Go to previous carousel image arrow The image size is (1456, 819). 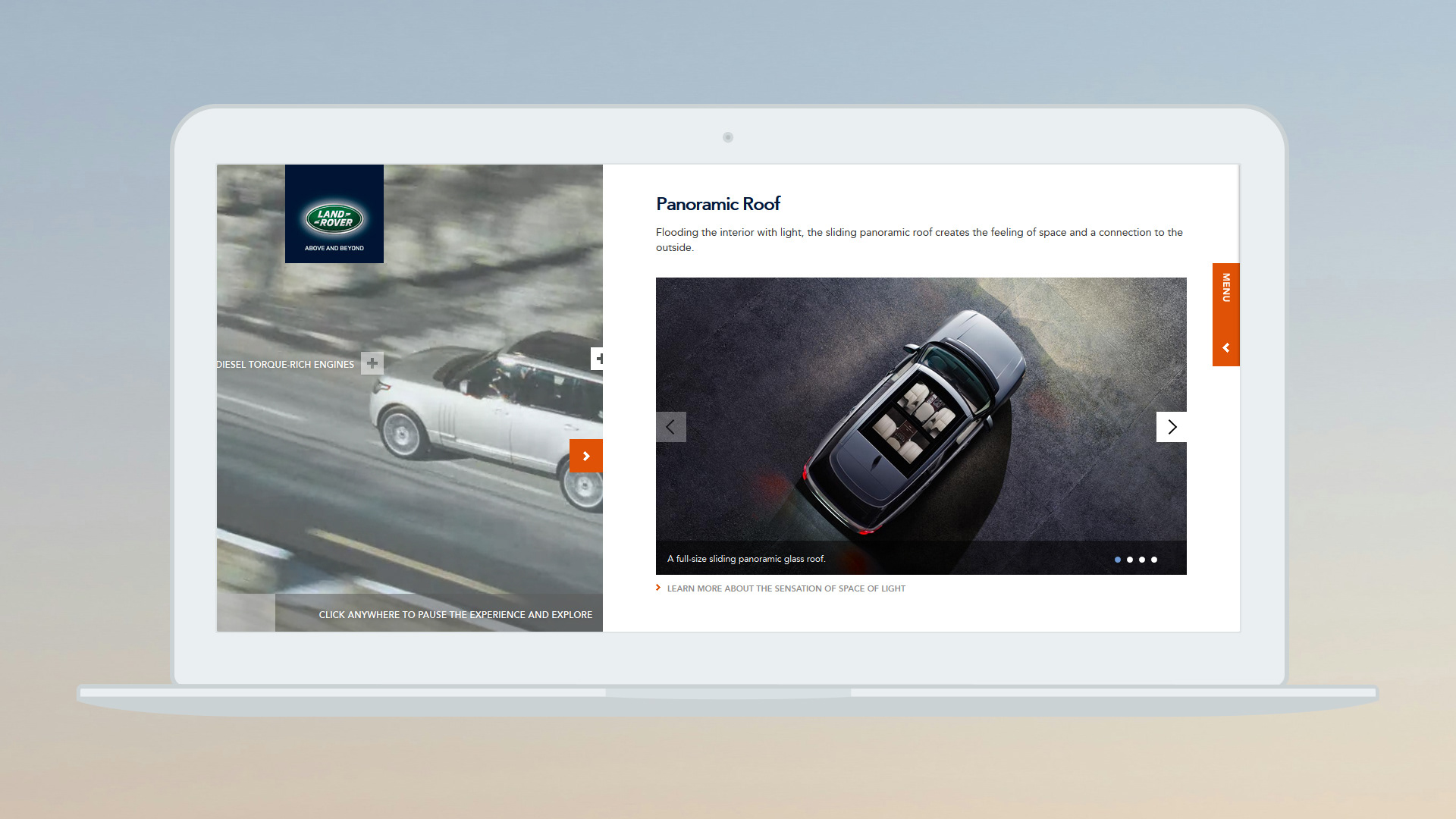click(x=670, y=427)
